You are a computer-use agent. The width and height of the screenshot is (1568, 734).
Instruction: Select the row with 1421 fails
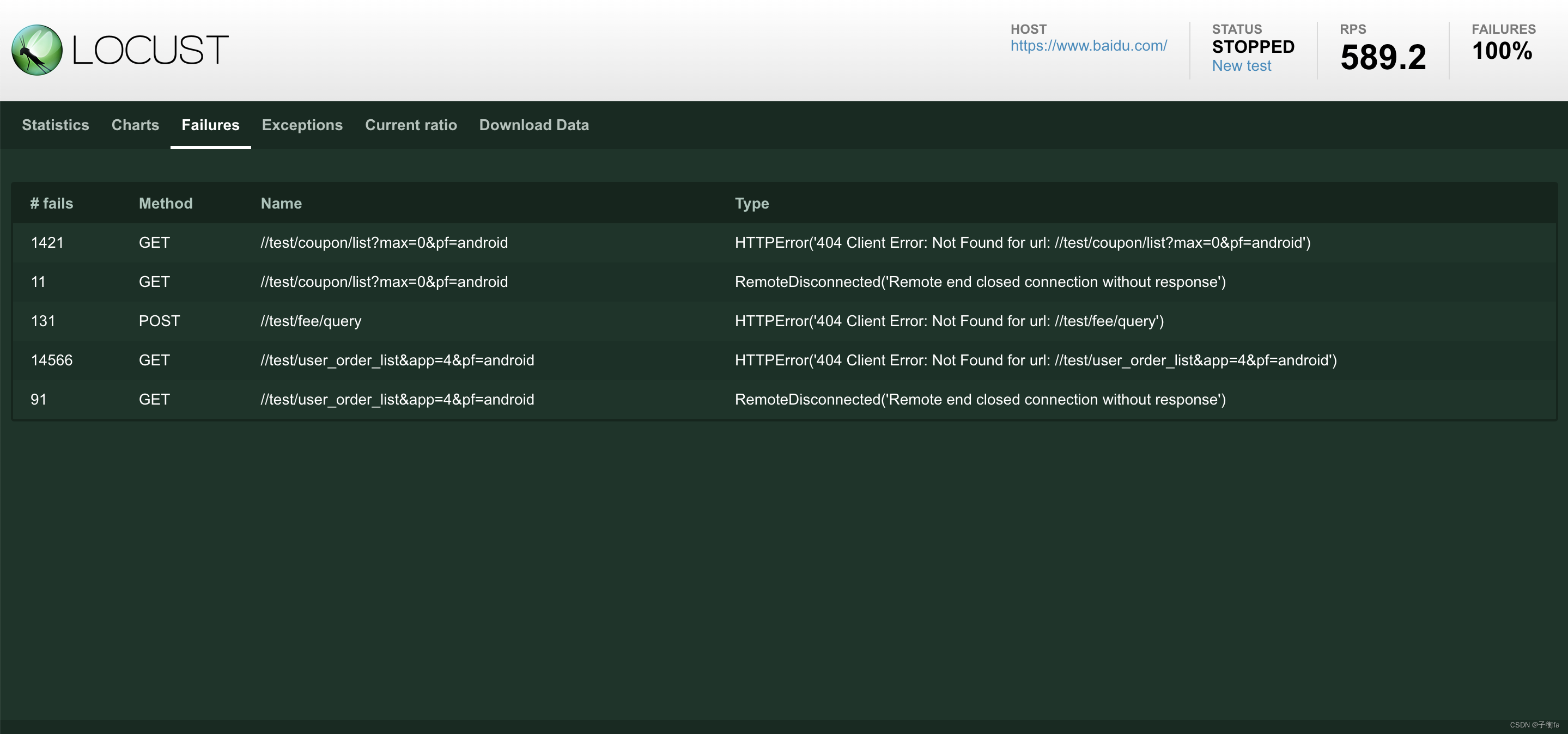[x=47, y=243]
